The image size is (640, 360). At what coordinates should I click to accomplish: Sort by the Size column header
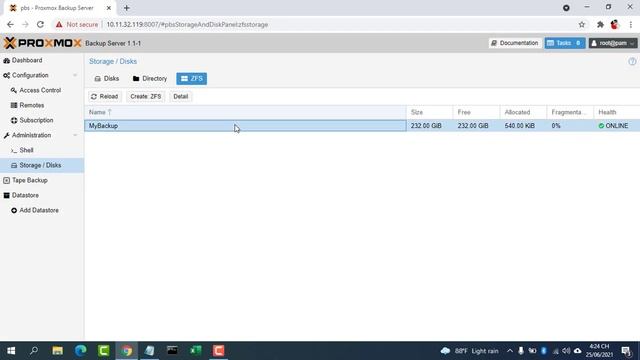coord(429,112)
